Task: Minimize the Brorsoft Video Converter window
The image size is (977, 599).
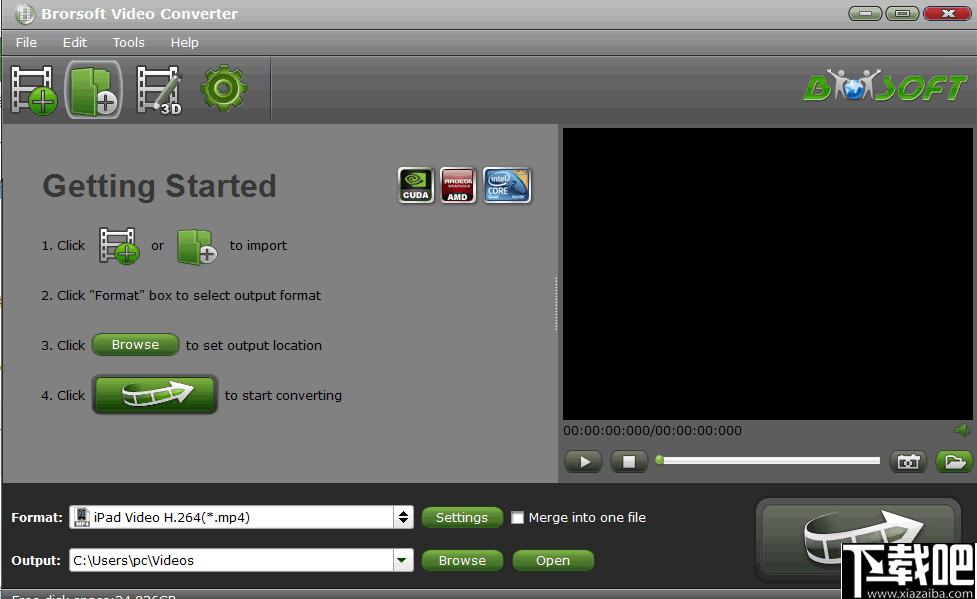Action: [865, 13]
